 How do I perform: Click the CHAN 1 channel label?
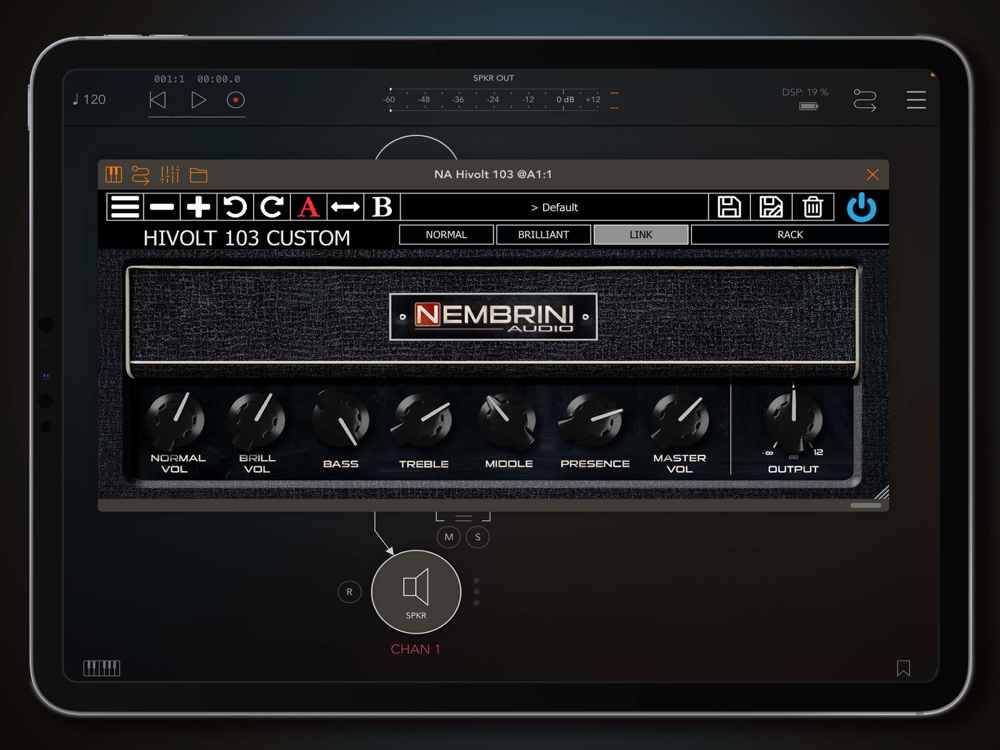[x=415, y=649]
